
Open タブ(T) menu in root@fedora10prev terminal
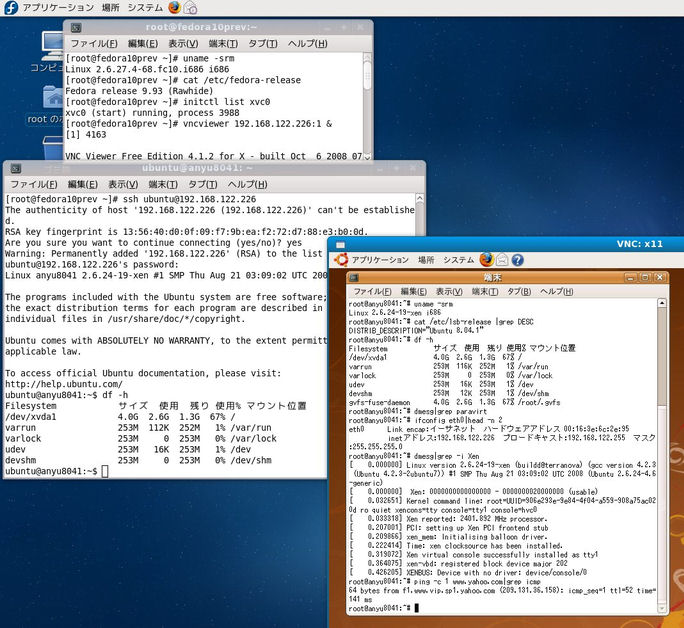263,44
